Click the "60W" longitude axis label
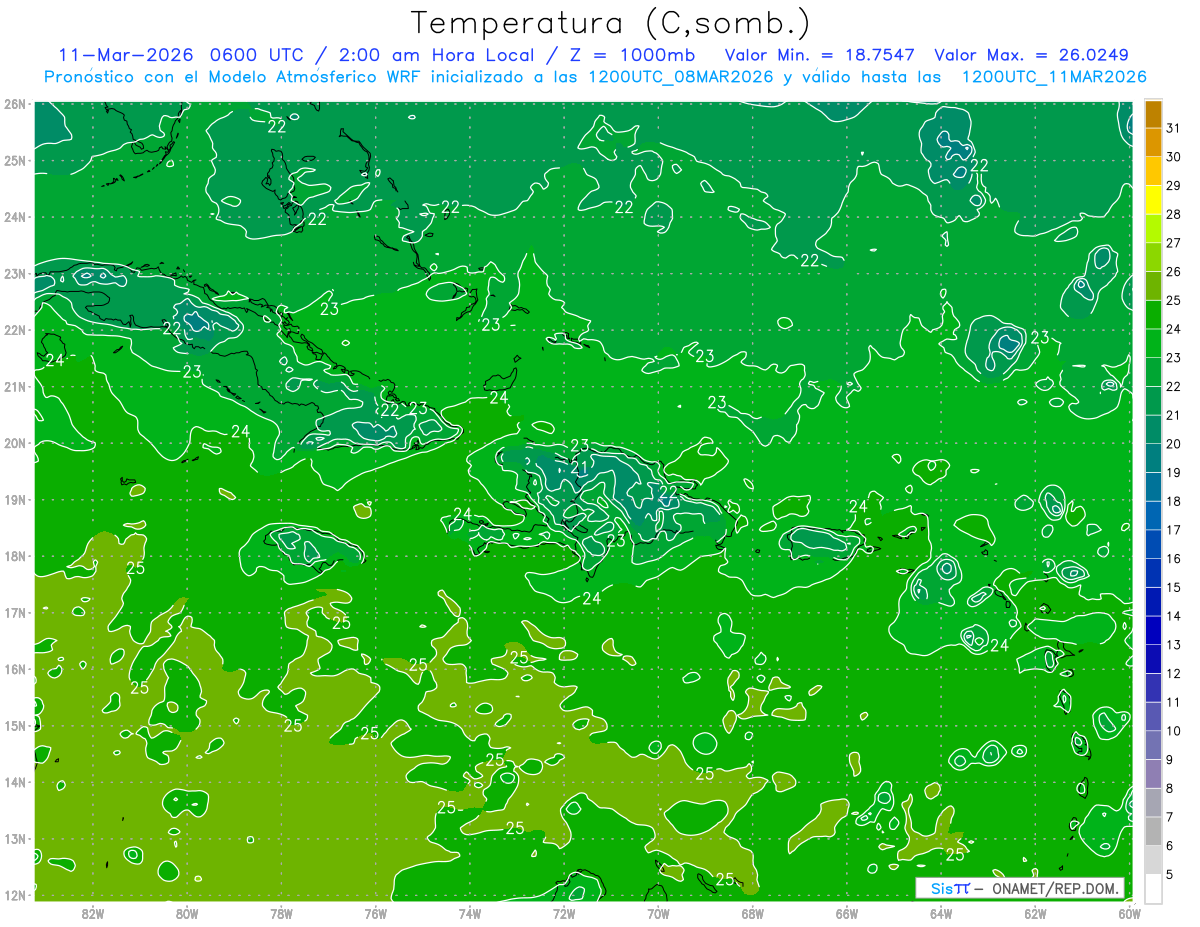Screen dimensions: 1200x927 (1130, 913)
